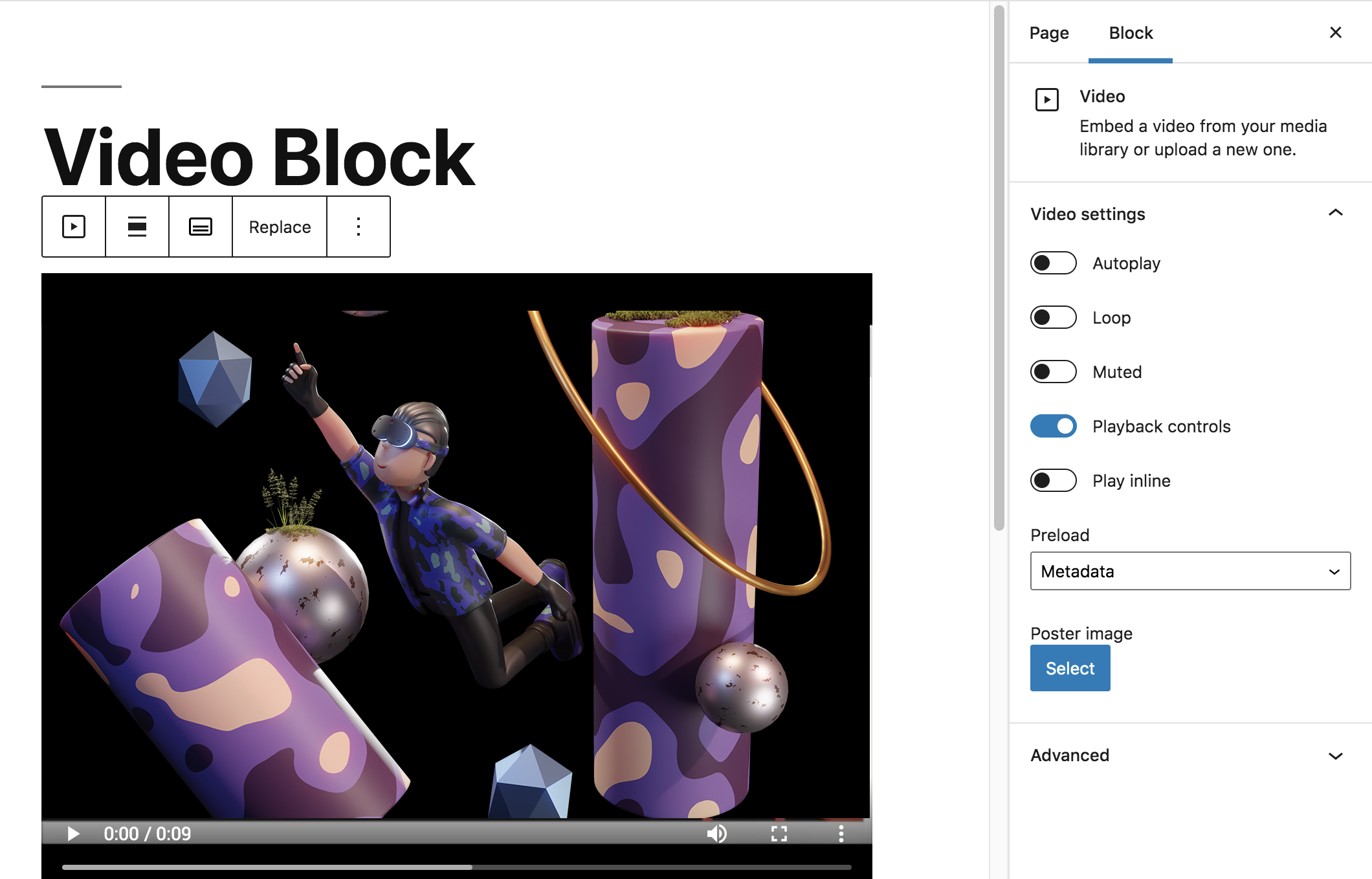Click the Video block icon in sidebar
Screen dimensions: 1372x879
point(1046,100)
